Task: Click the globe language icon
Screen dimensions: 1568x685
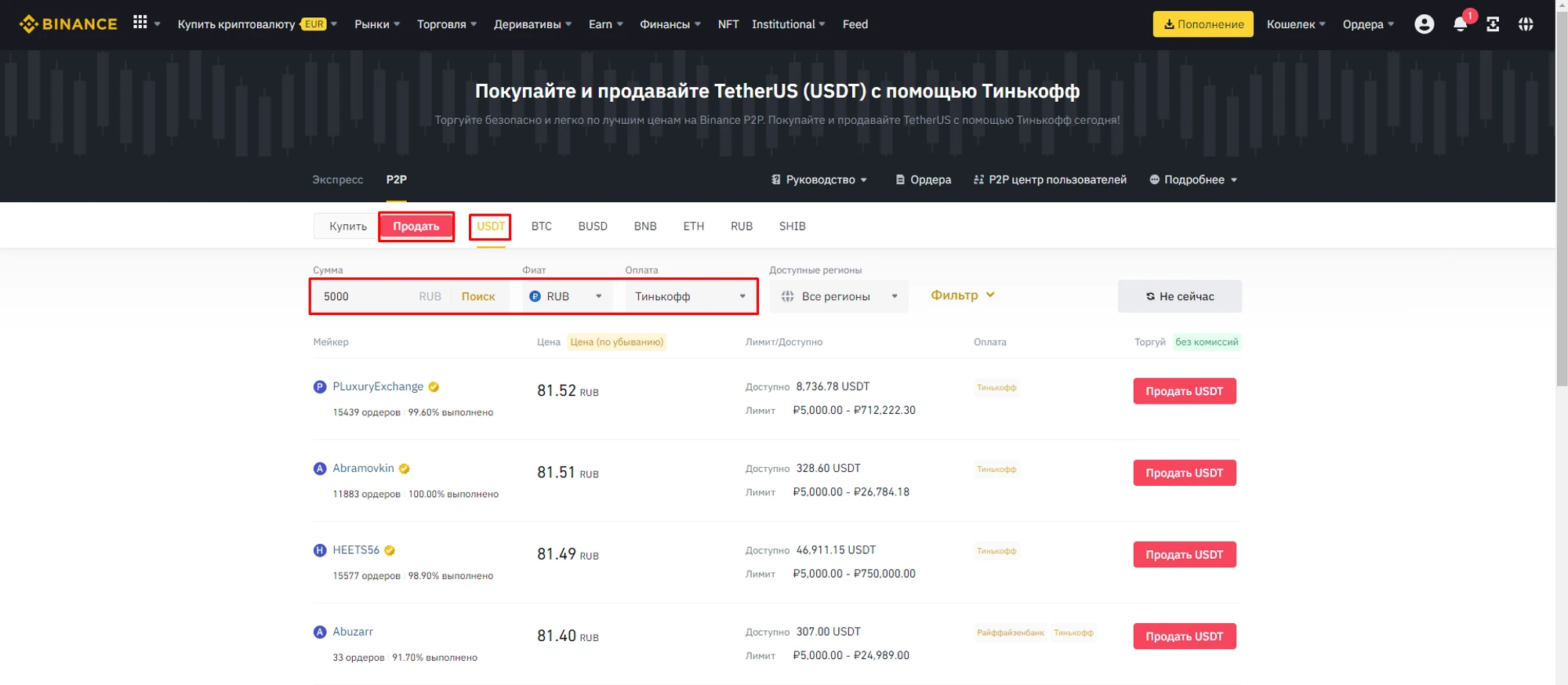Action: (x=1526, y=24)
